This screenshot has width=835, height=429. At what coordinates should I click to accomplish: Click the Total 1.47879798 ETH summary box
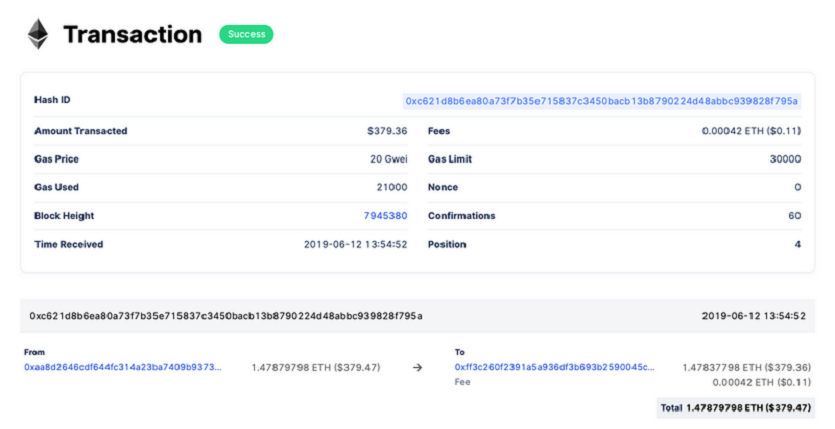pos(735,408)
